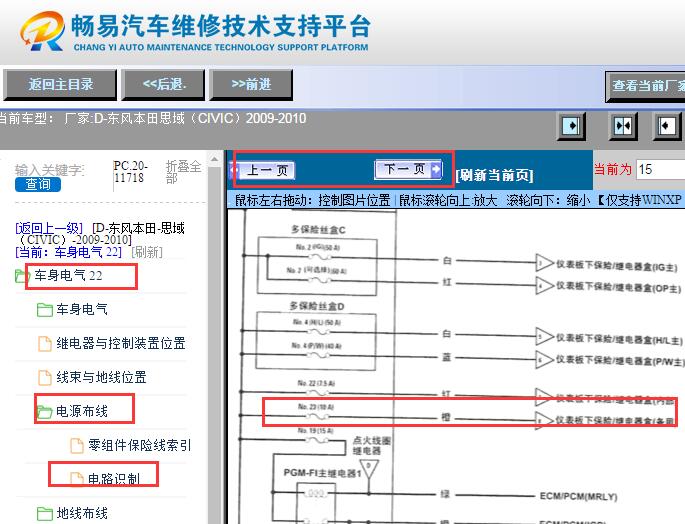Click ECM/PCM(MRLY) label in diagram

click(578, 496)
